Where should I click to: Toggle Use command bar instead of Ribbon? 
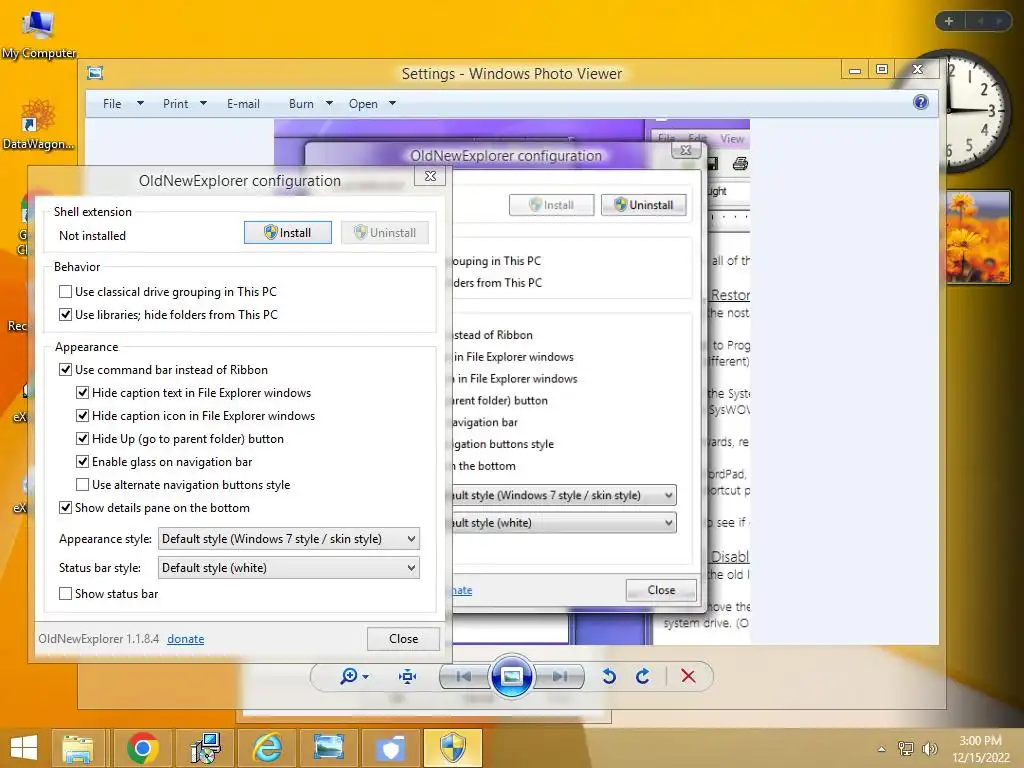point(65,370)
